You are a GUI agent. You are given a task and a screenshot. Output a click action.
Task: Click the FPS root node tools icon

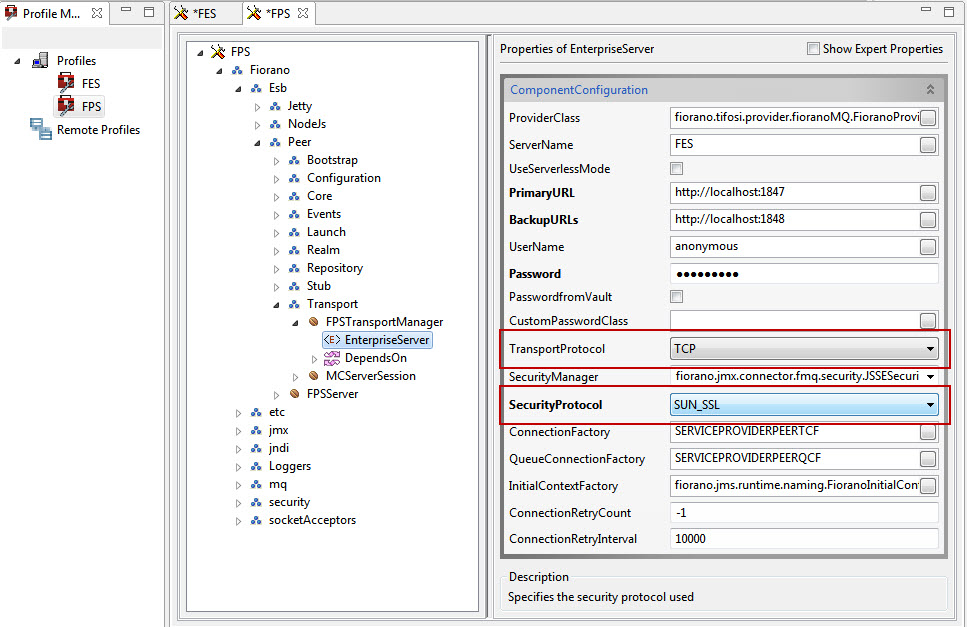tap(218, 51)
